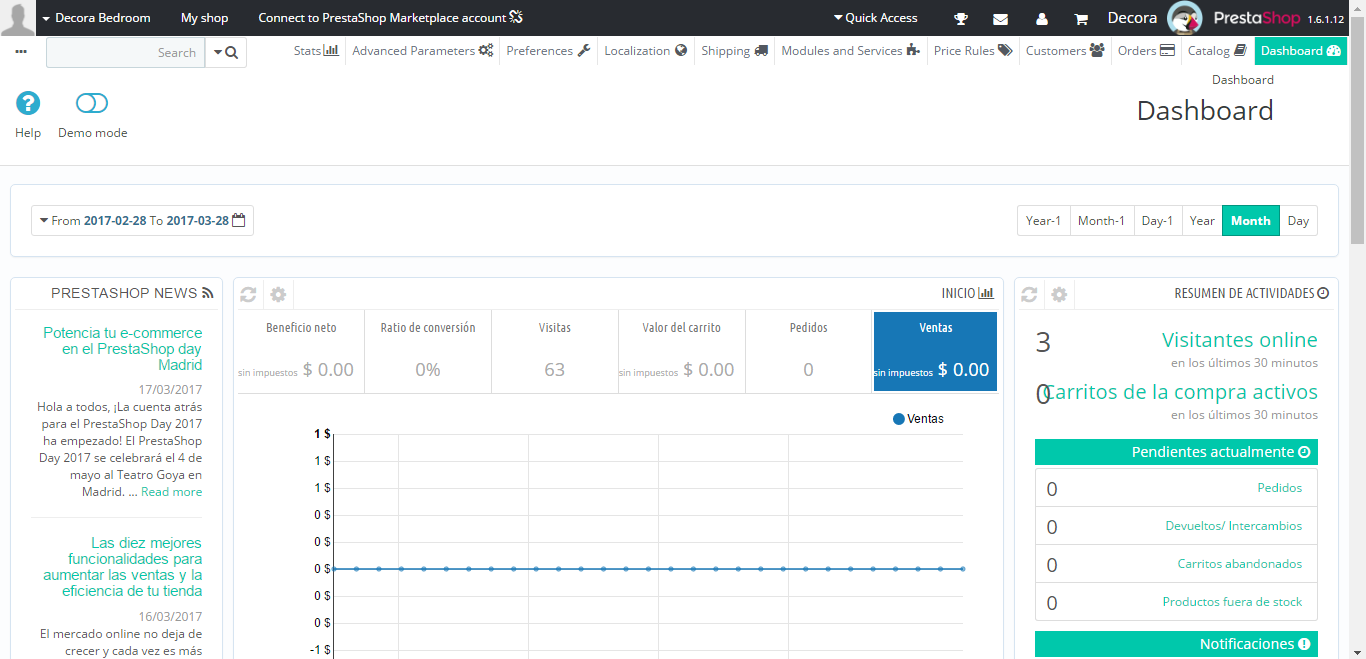Viewport: 1366px width, 659px height.
Task: Open the Help question mark icon
Action: (28, 103)
